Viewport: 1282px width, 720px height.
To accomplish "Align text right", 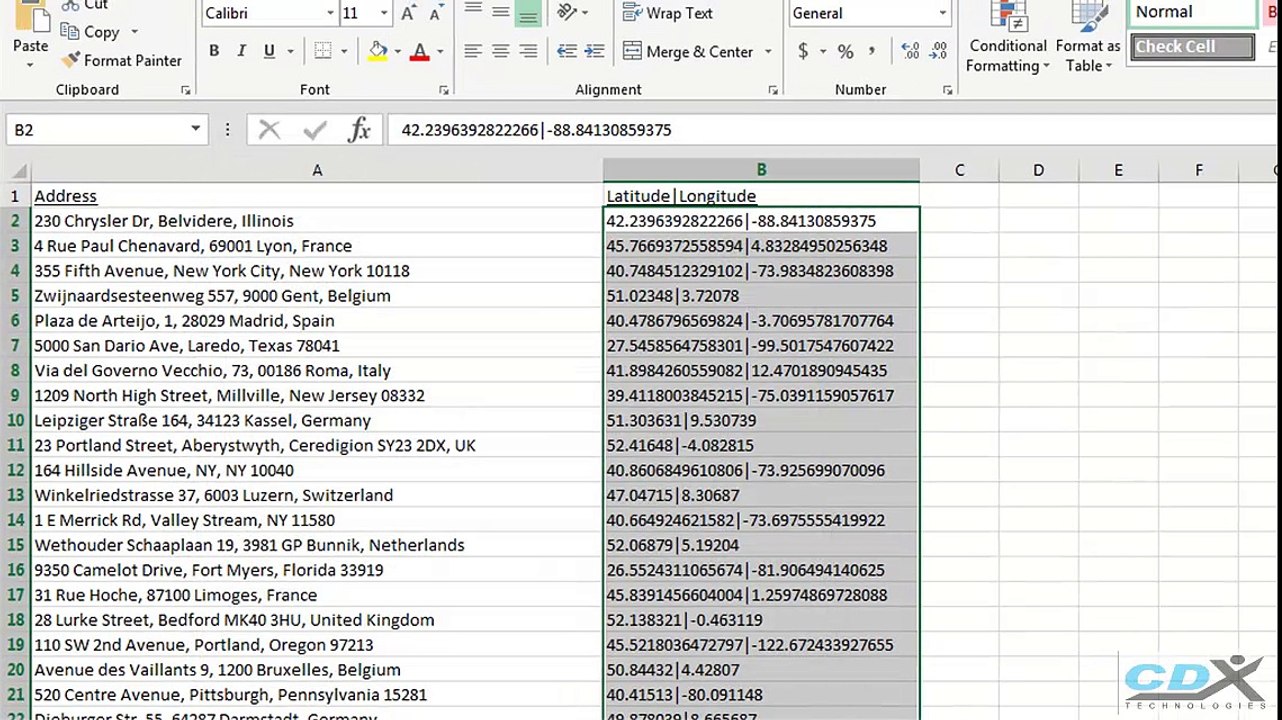I will point(528,51).
